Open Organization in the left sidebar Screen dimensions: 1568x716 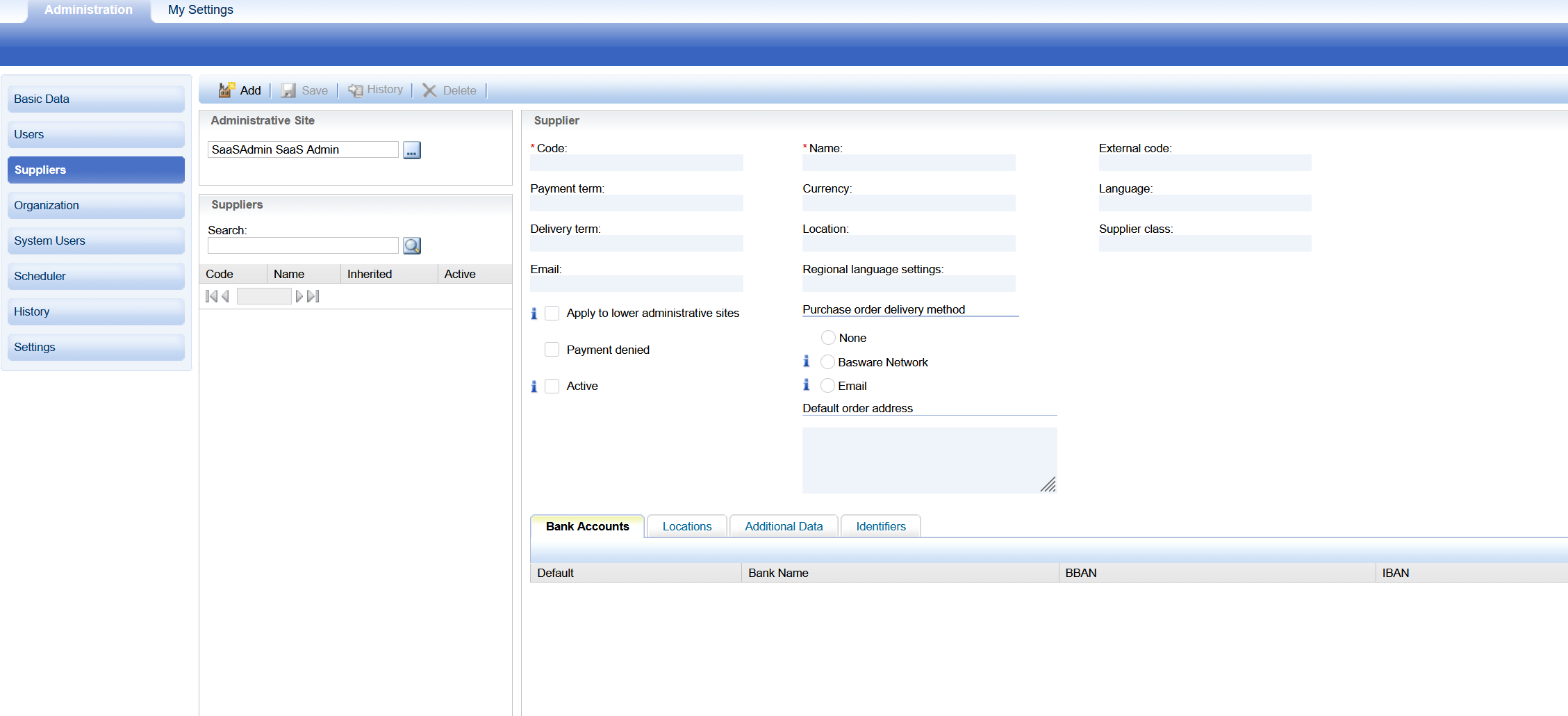pyautogui.click(x=96, y=206)
